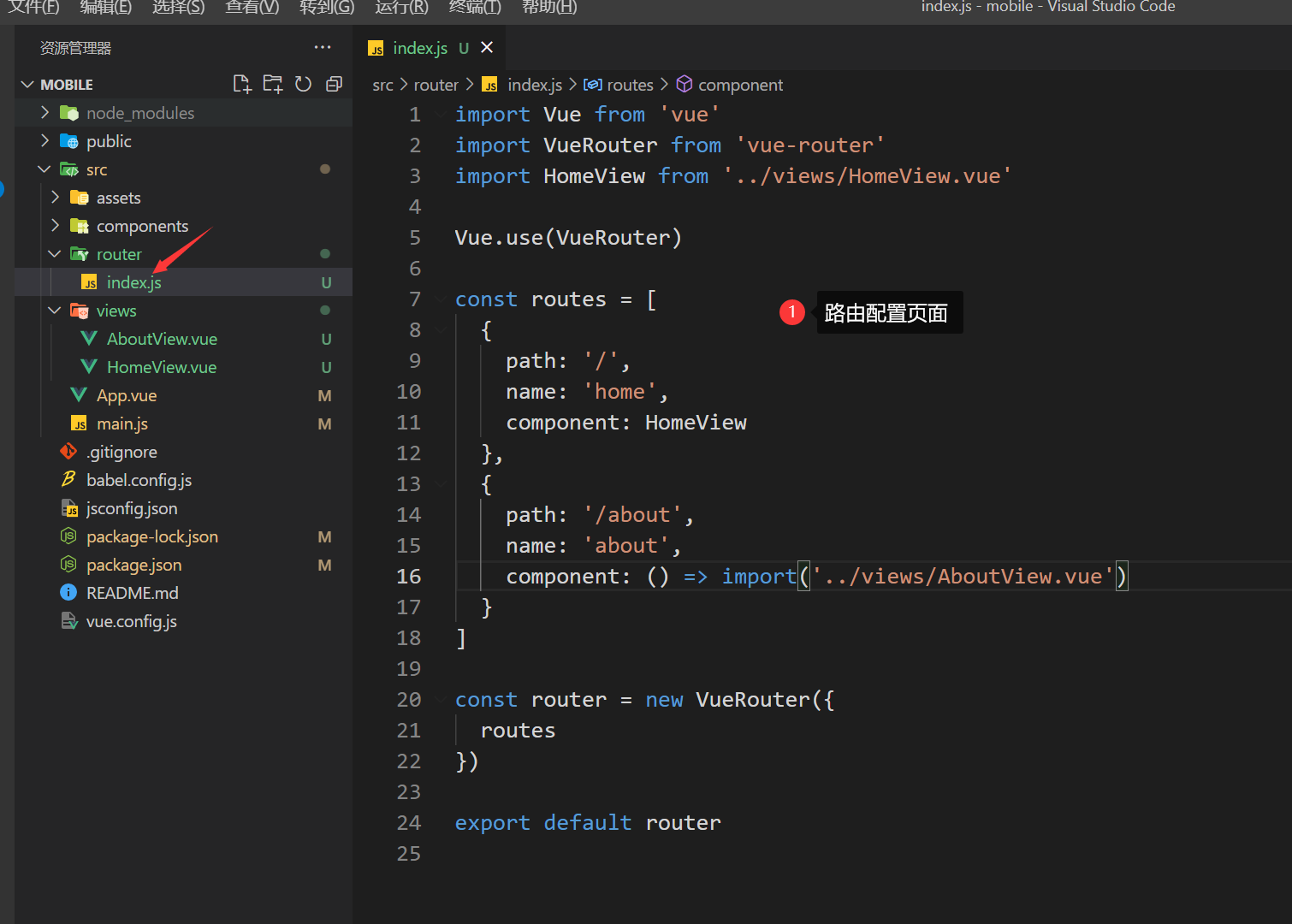Screen dimensions: 1292x924
Task: Open the .gitignore file
Action: [x=121, y=452]
